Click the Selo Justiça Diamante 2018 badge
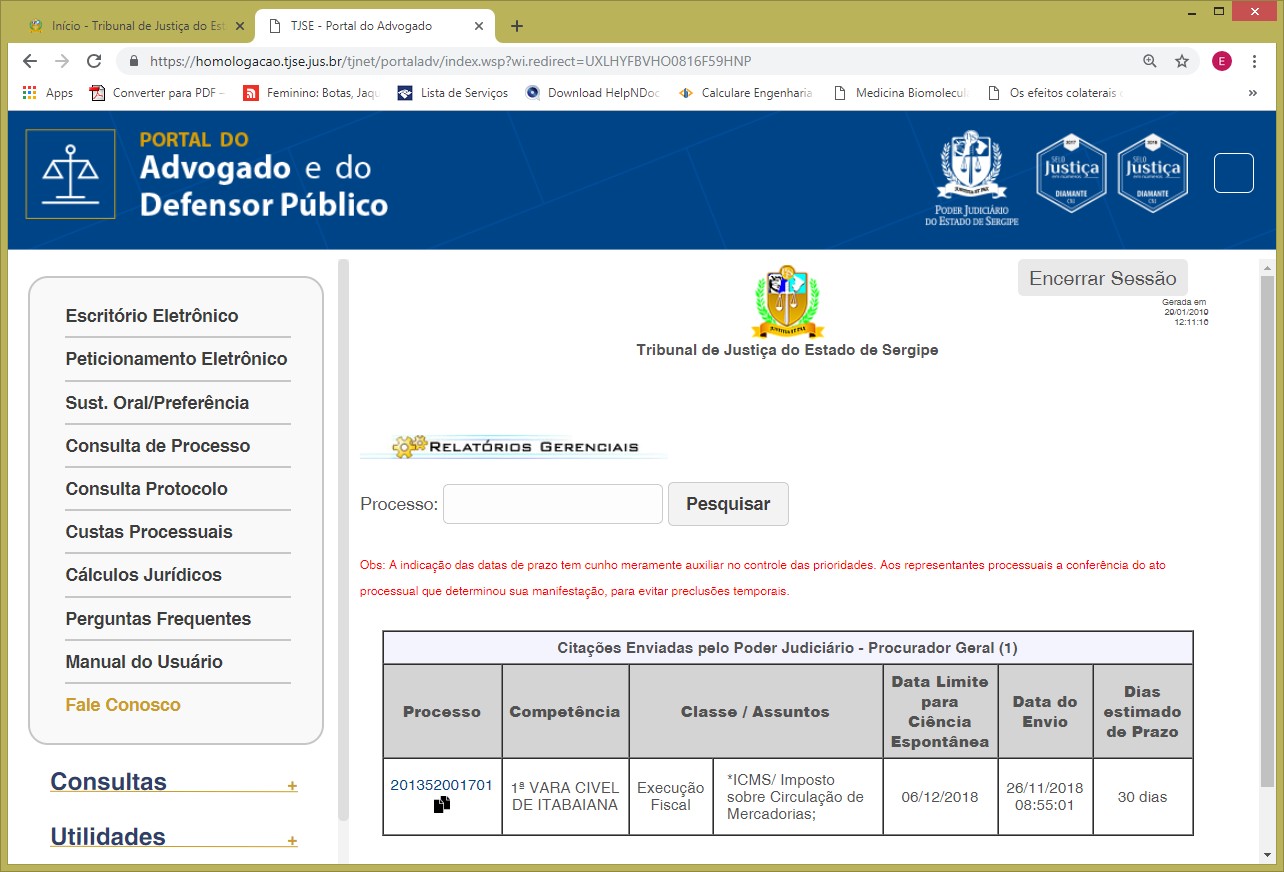 1152,173
